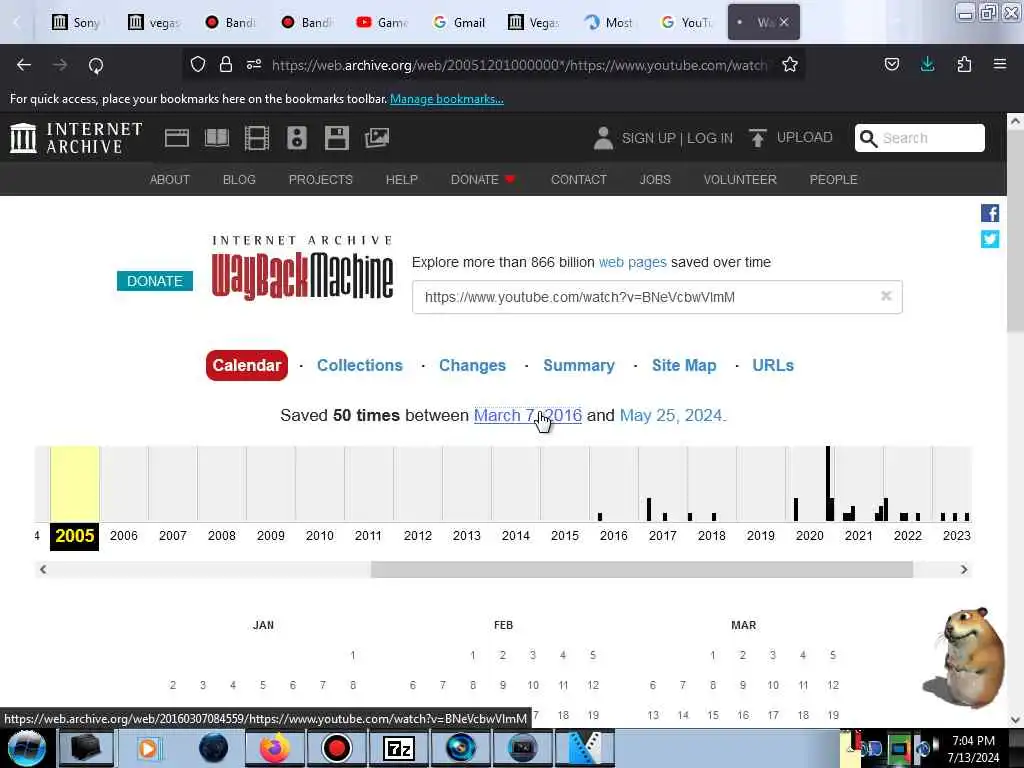This screenshot has height=768, width=1024.
Task: Open tracking protection shield icon
Action: pos(198,64)
